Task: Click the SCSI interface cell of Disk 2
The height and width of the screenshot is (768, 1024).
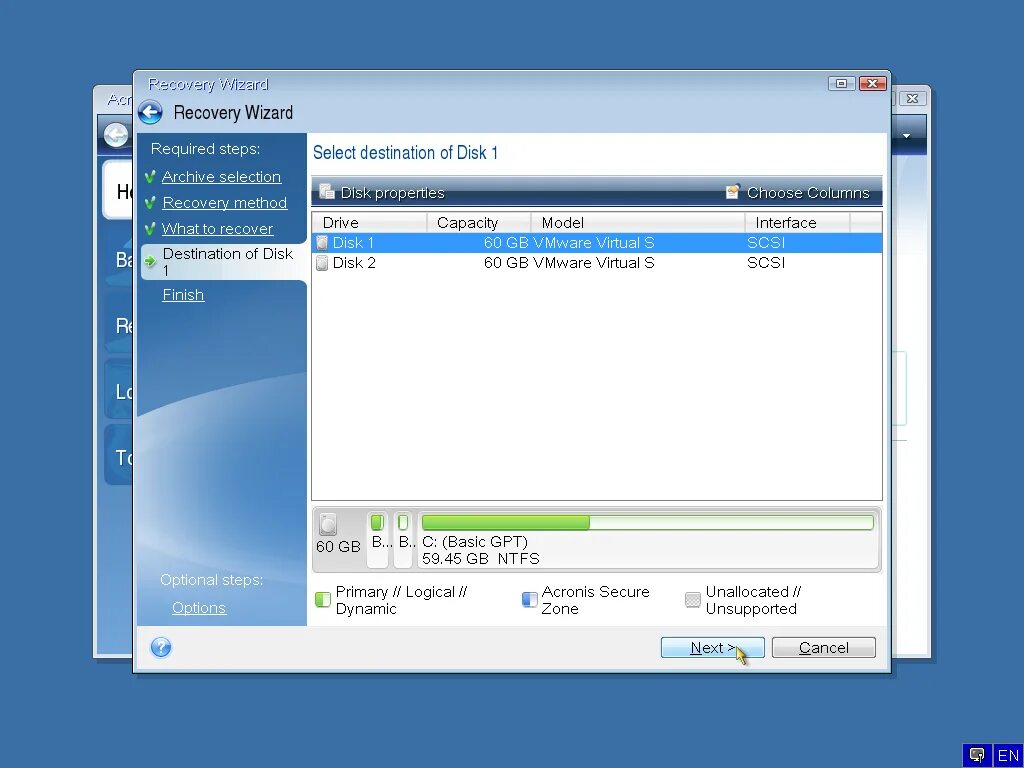Action: pos(766,263)
